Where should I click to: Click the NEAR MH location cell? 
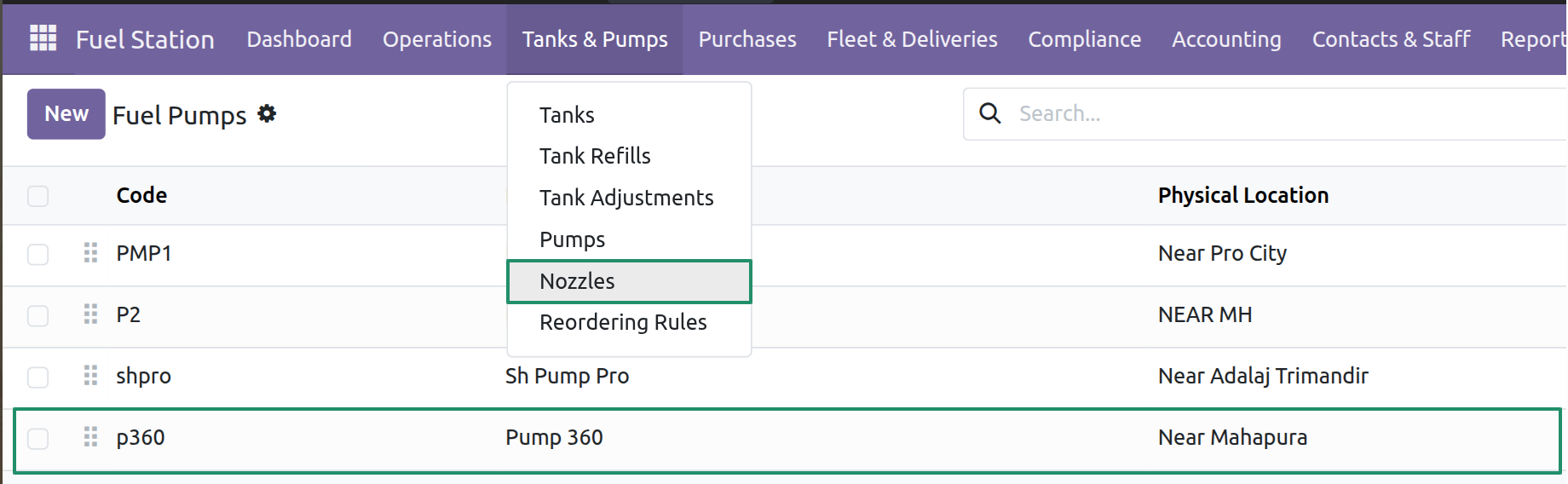click(x=1205, y=314)
